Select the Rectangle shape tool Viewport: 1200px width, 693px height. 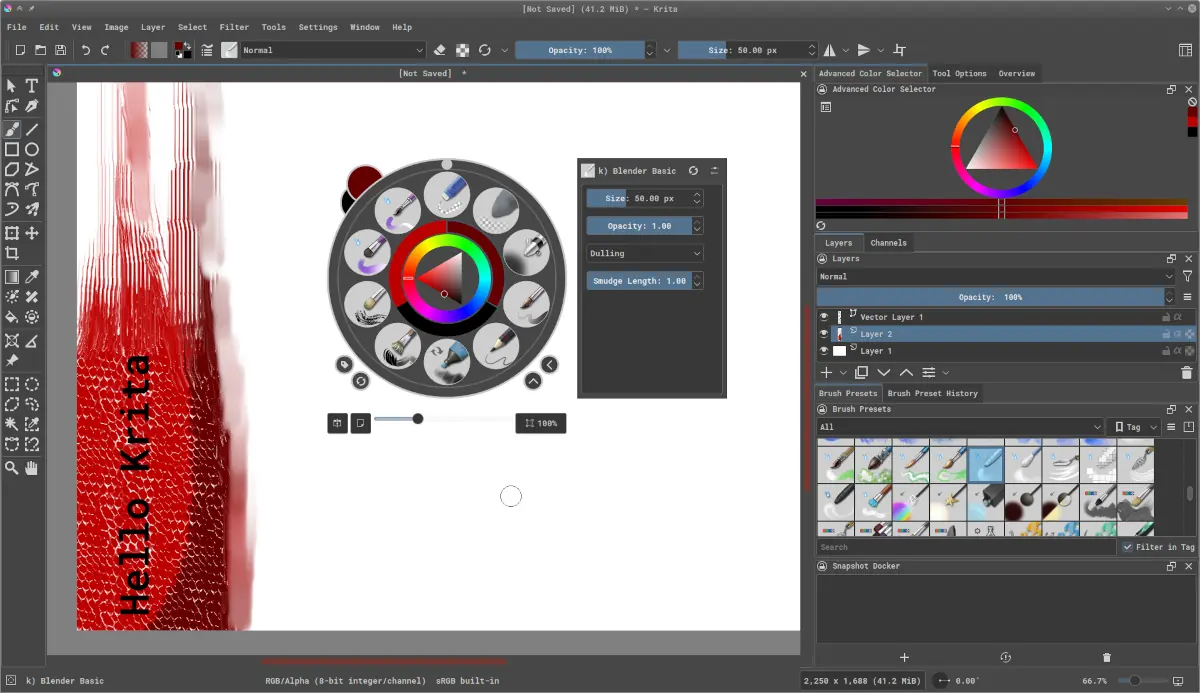point(12,149)
